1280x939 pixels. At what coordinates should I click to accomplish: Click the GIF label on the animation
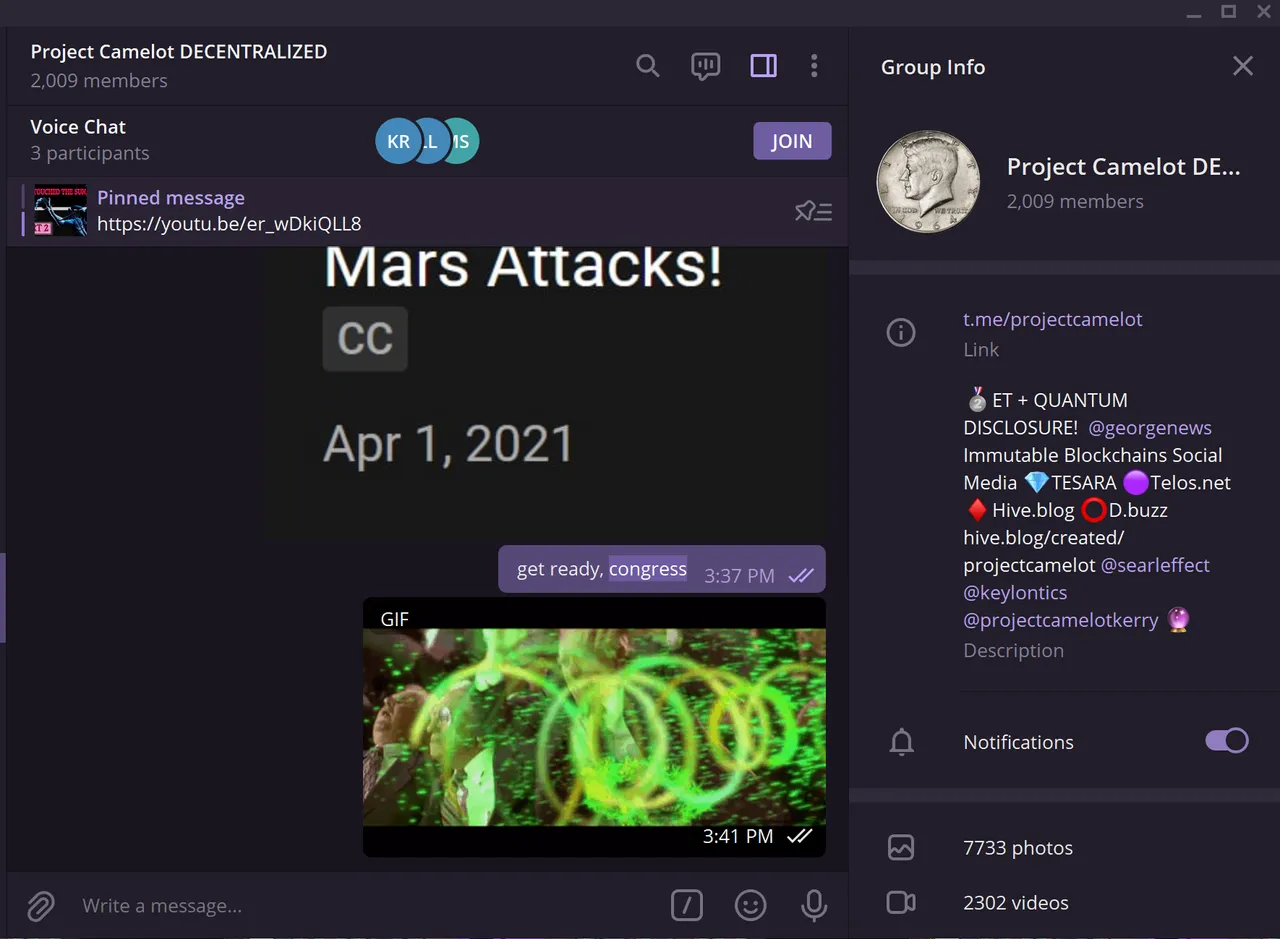click(395, 619)
